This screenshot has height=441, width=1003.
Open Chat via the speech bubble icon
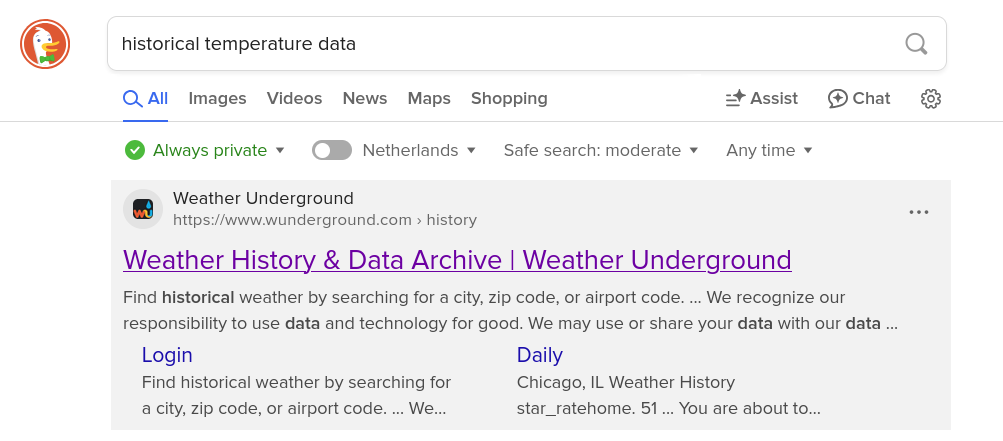click(837, 99)
